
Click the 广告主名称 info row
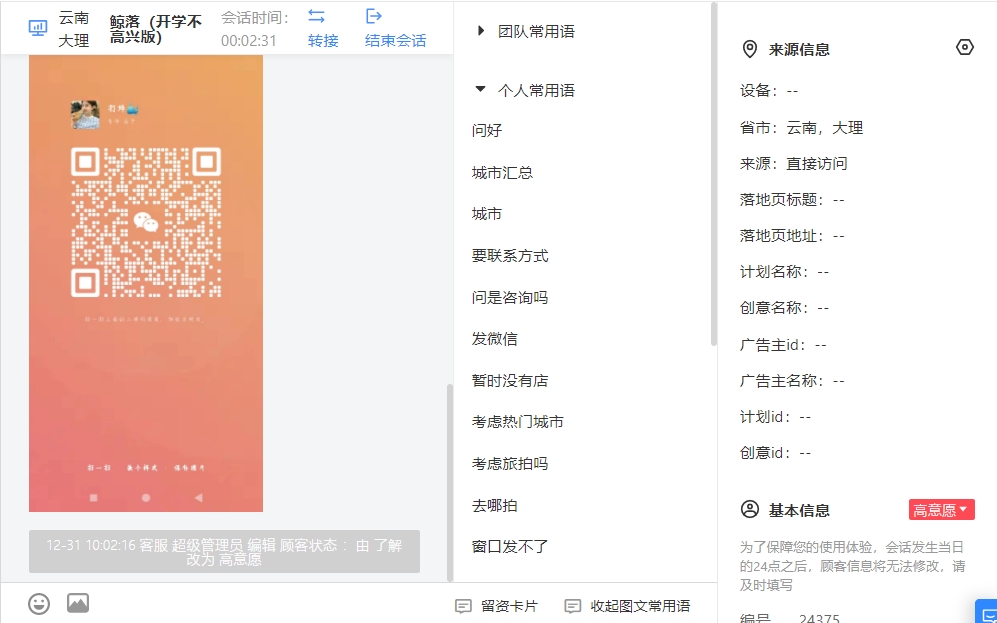tap(792, 381)
